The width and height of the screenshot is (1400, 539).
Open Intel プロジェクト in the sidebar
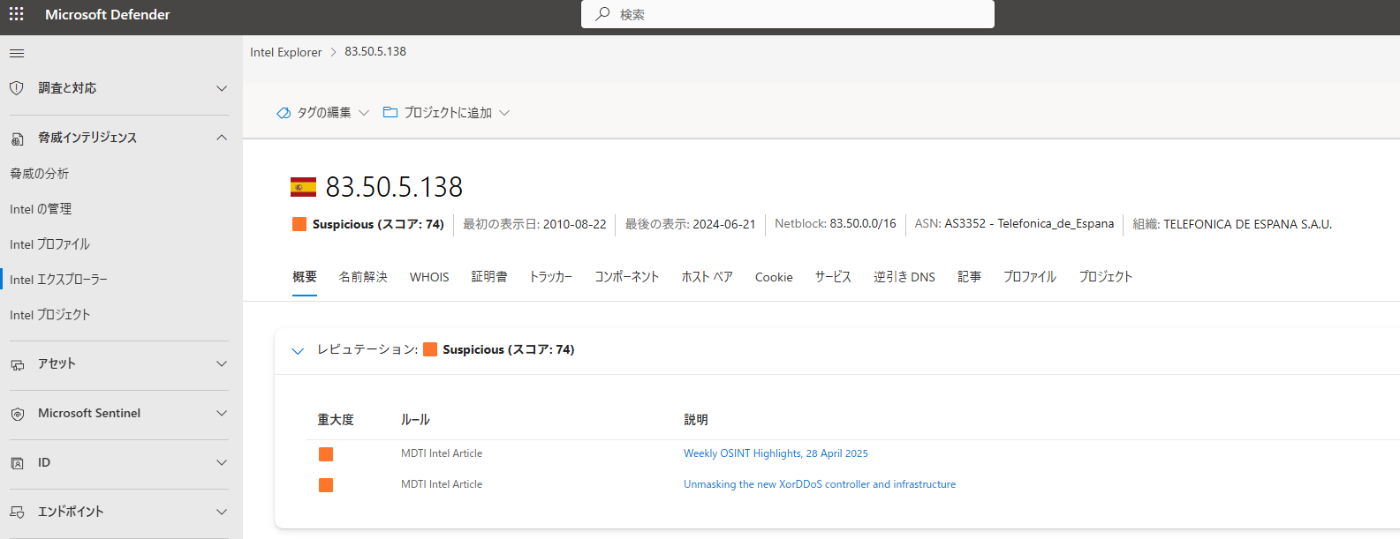[x=50, y=314]
